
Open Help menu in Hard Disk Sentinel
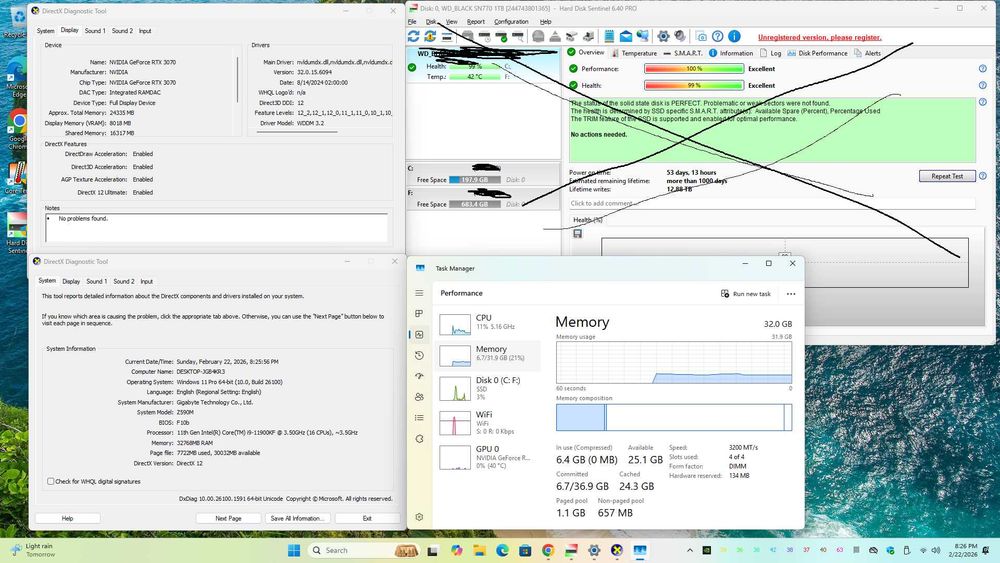pyautogui.click(x=545, y=22)
